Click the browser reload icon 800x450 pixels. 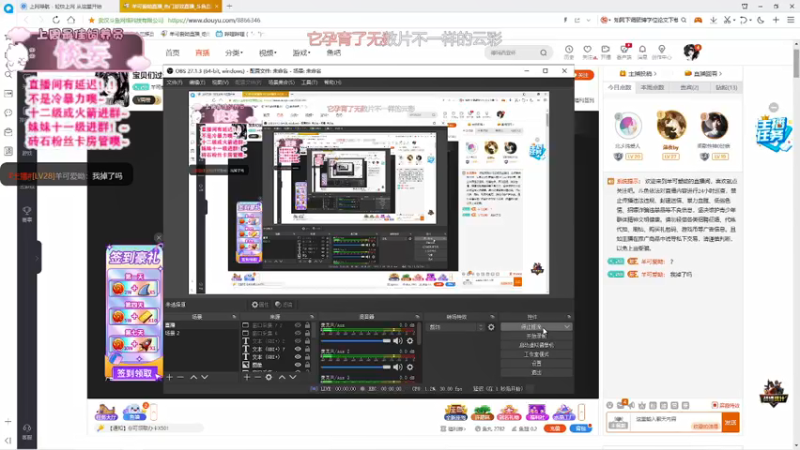pos(56,20)
